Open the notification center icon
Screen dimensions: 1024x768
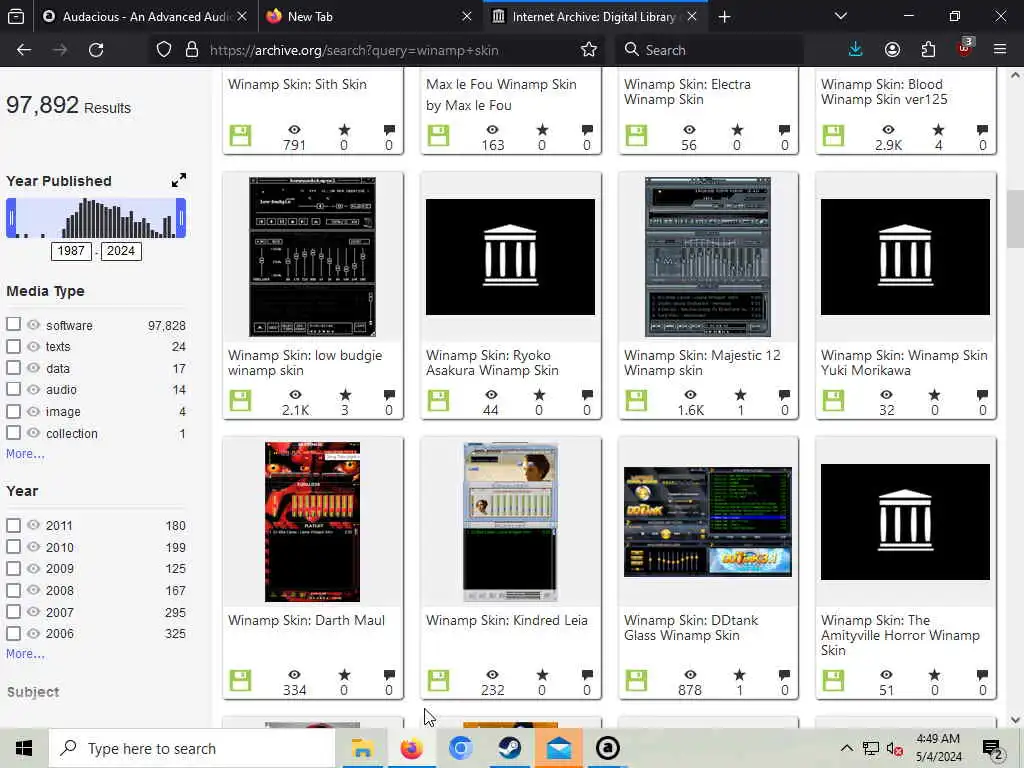click(993, 748)
